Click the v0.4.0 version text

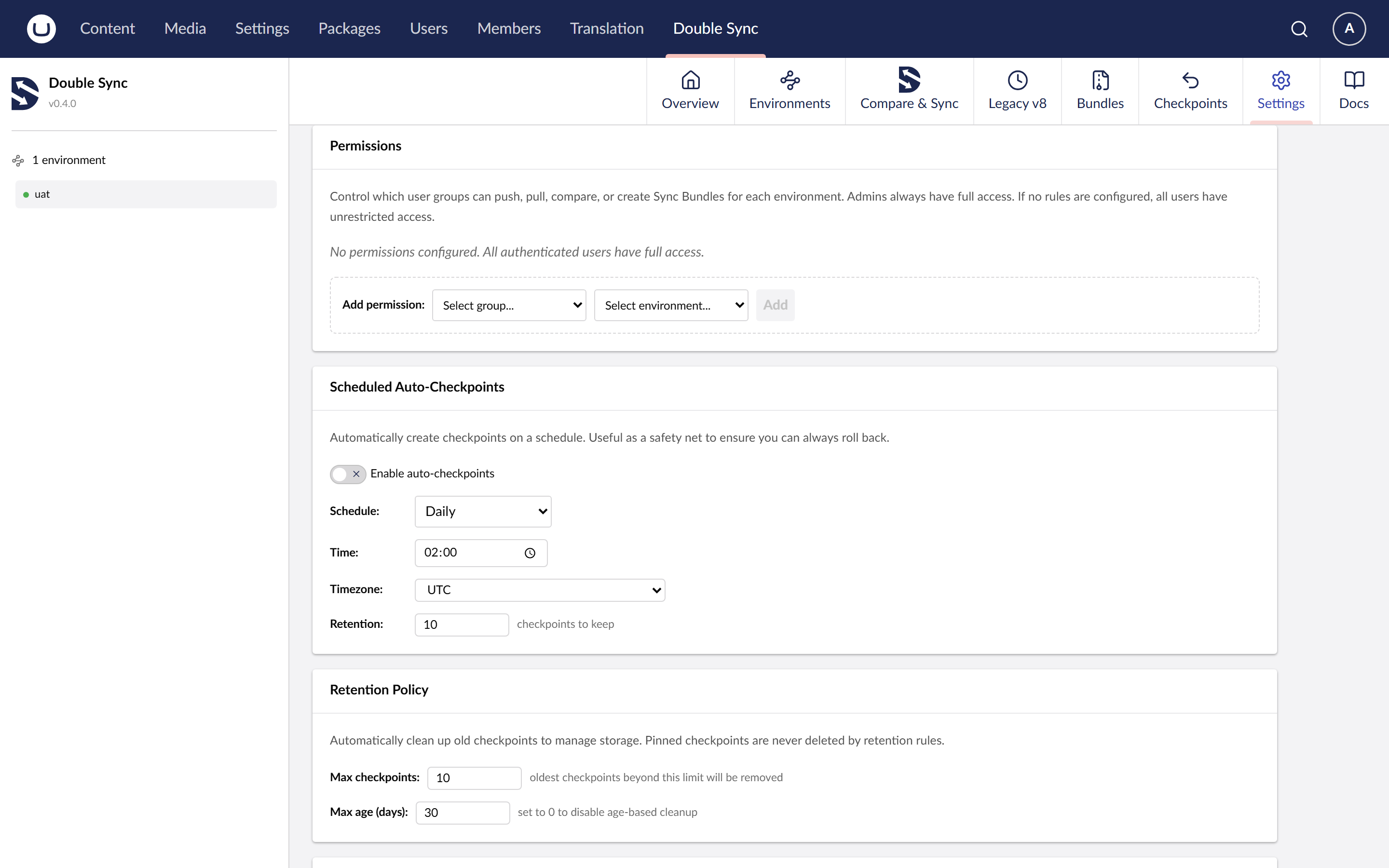click(x=62, y=104)
